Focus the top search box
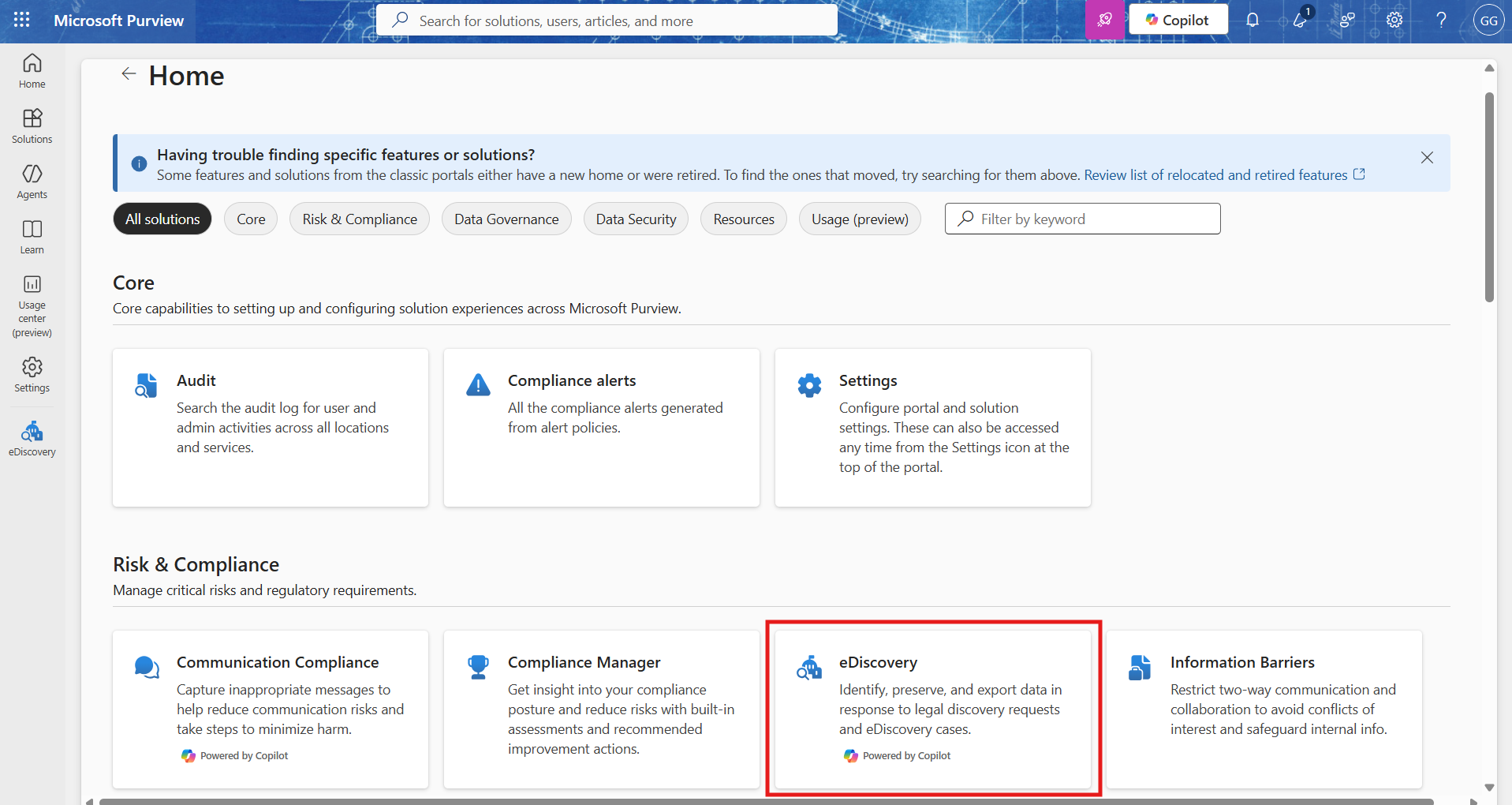 [x=607, y=21]
